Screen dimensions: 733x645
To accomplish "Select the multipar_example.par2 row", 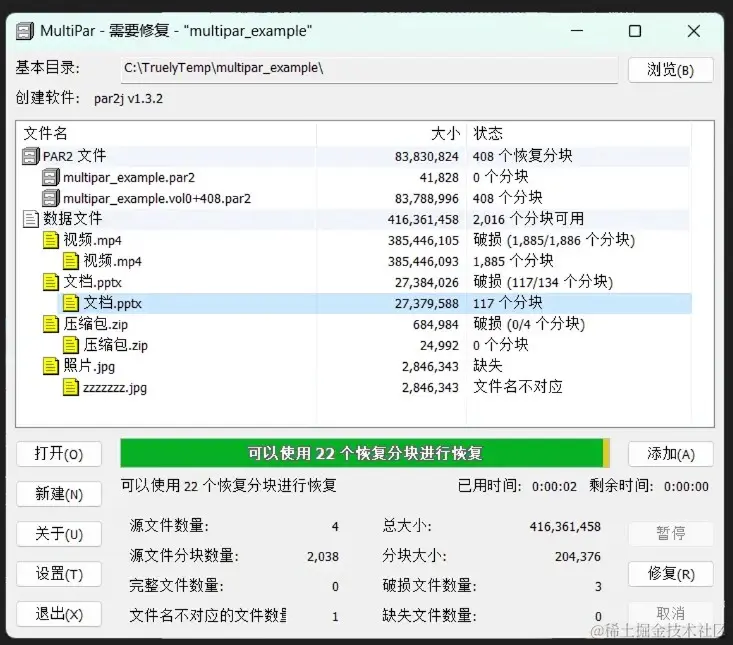I will pos(356,178).
